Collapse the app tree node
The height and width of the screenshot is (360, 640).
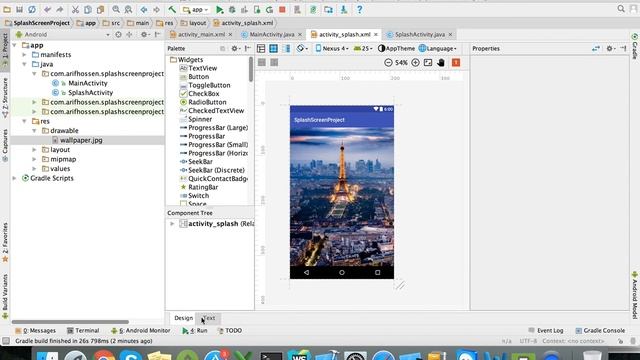coord(15,45)
